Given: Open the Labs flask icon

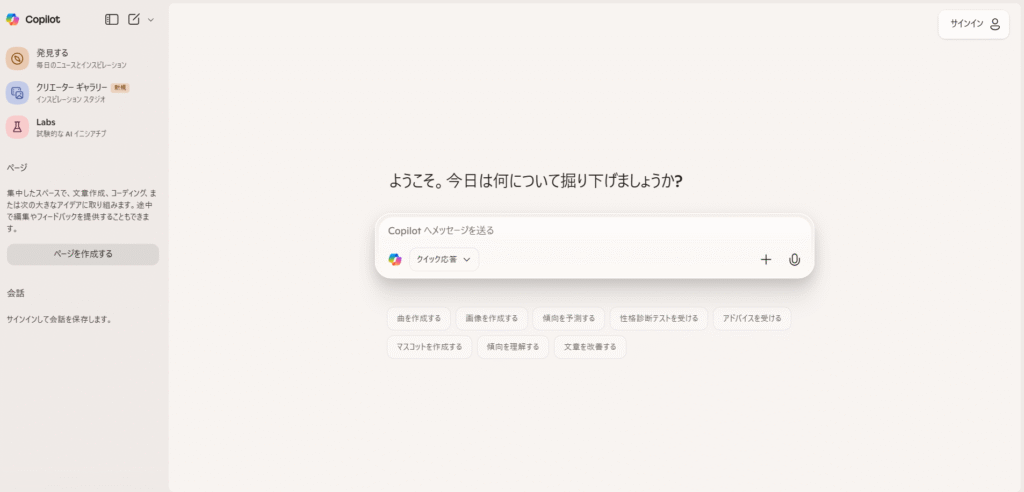Looking at the screenshot, I should point(17,127).
